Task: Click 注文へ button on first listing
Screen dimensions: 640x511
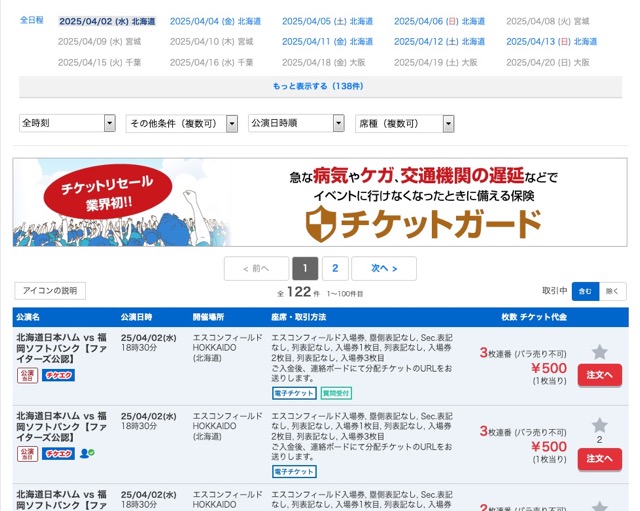Action: (600, 375)
